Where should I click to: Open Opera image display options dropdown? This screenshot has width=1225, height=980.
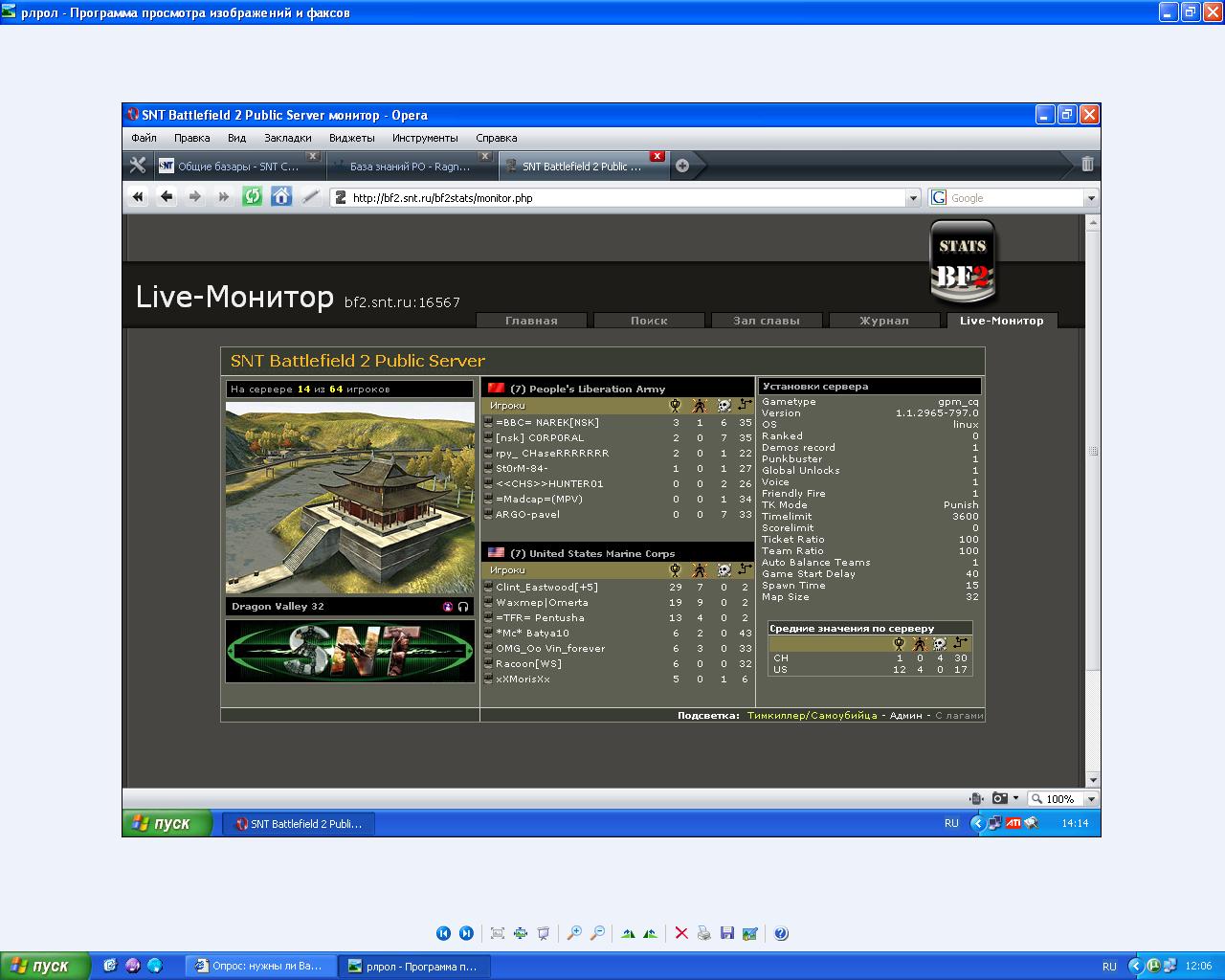click(1015, 798)
